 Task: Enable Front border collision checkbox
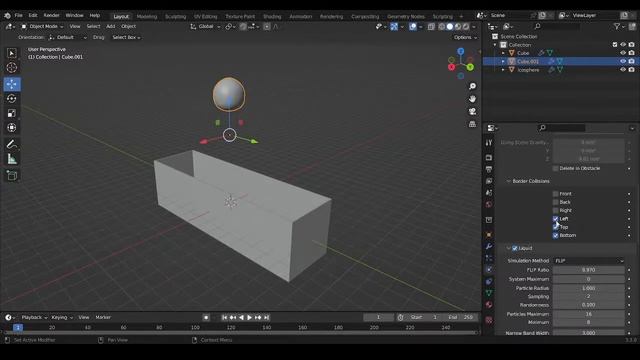[556, 194]
